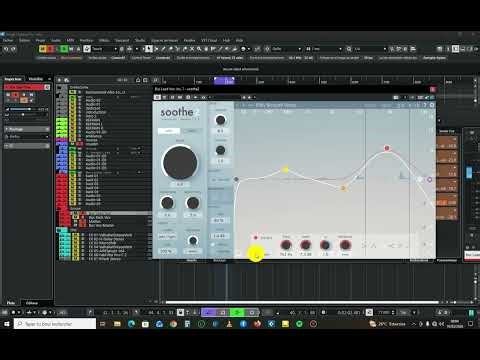Open the Grille snap type dropdown

coord(286,49)
